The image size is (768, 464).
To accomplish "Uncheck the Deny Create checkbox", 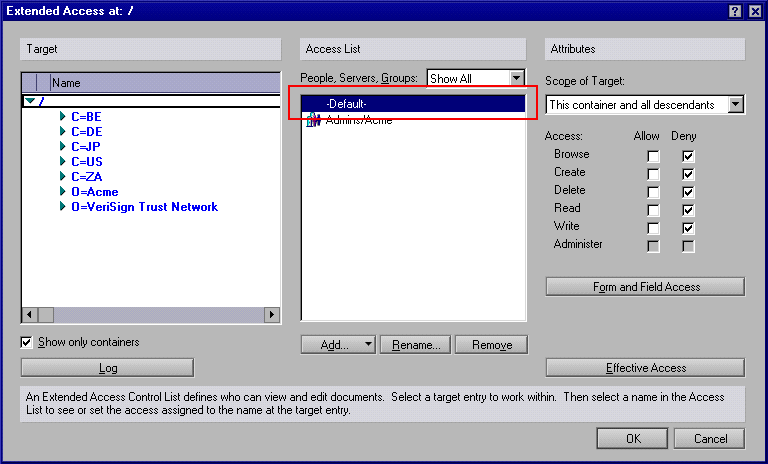I will point(688,174).
